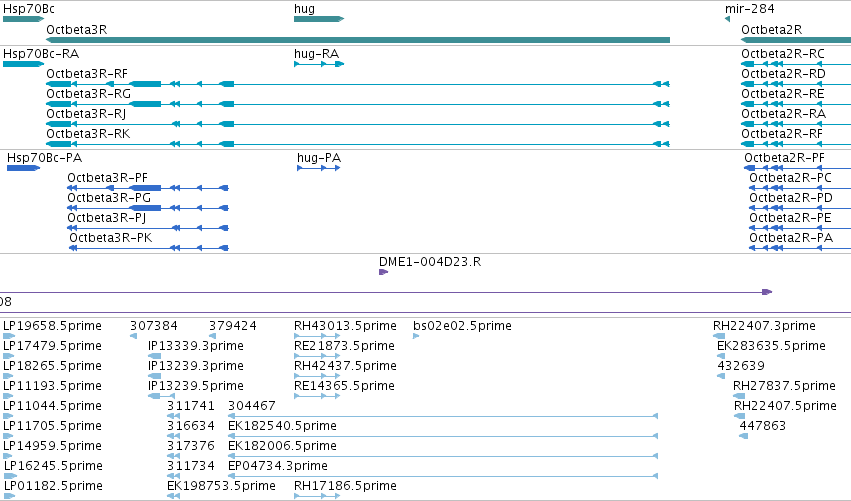Select EST LP16245.5prime
The width and height of the screenshot is (851, 501).
53,467
